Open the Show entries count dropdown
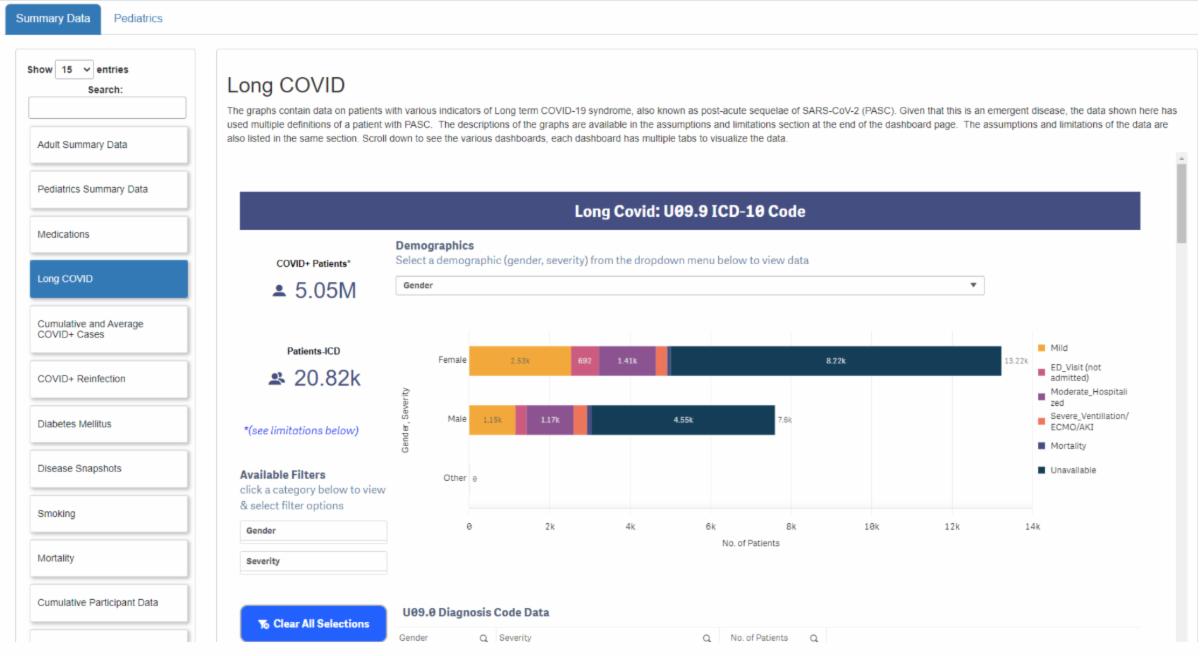 click(x=75, y=70)
